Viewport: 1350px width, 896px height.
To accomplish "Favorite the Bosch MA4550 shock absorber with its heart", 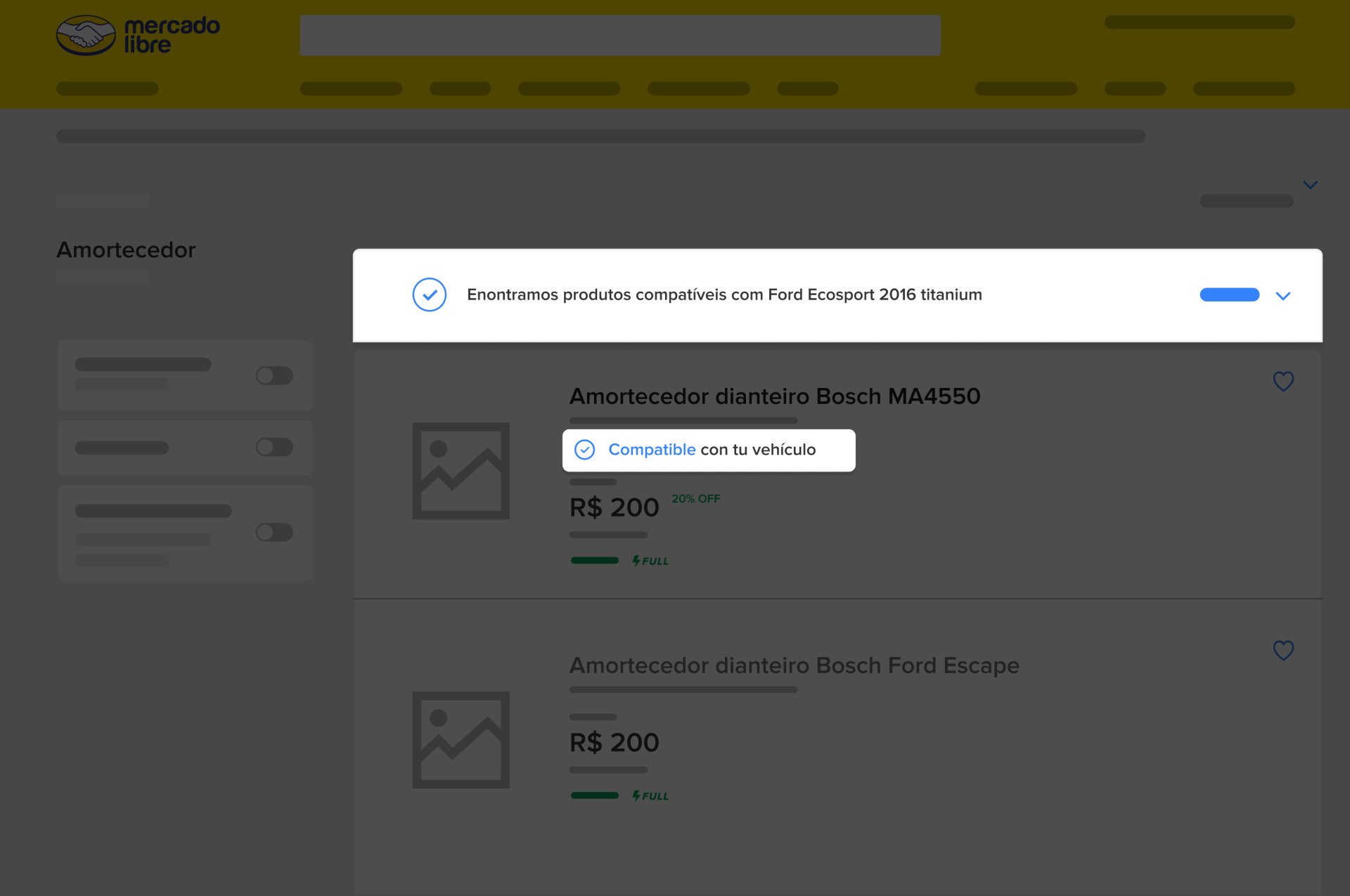I will point(1283,382).
